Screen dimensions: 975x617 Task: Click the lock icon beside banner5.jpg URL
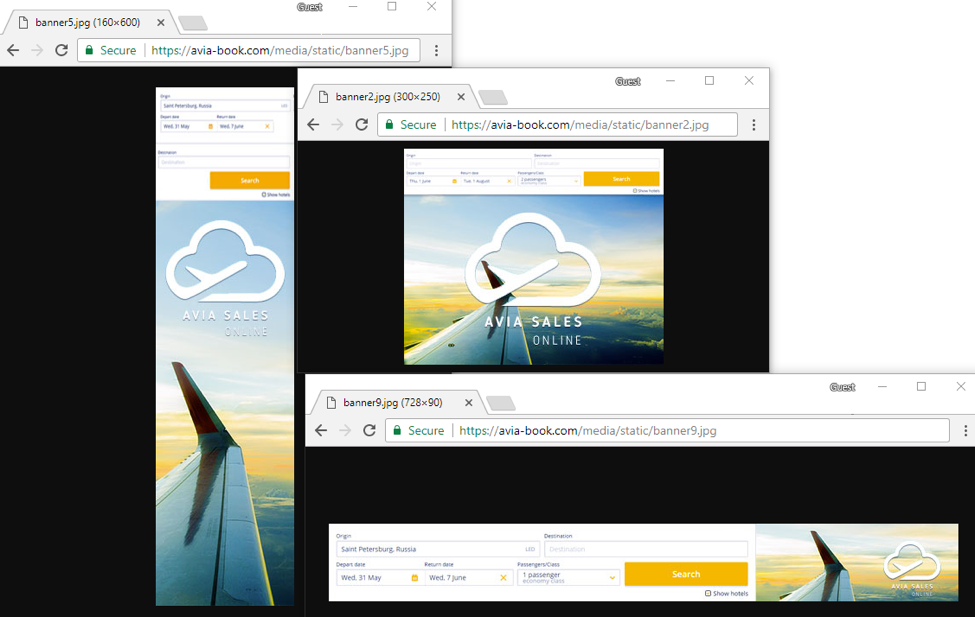[x=89, y=50]
